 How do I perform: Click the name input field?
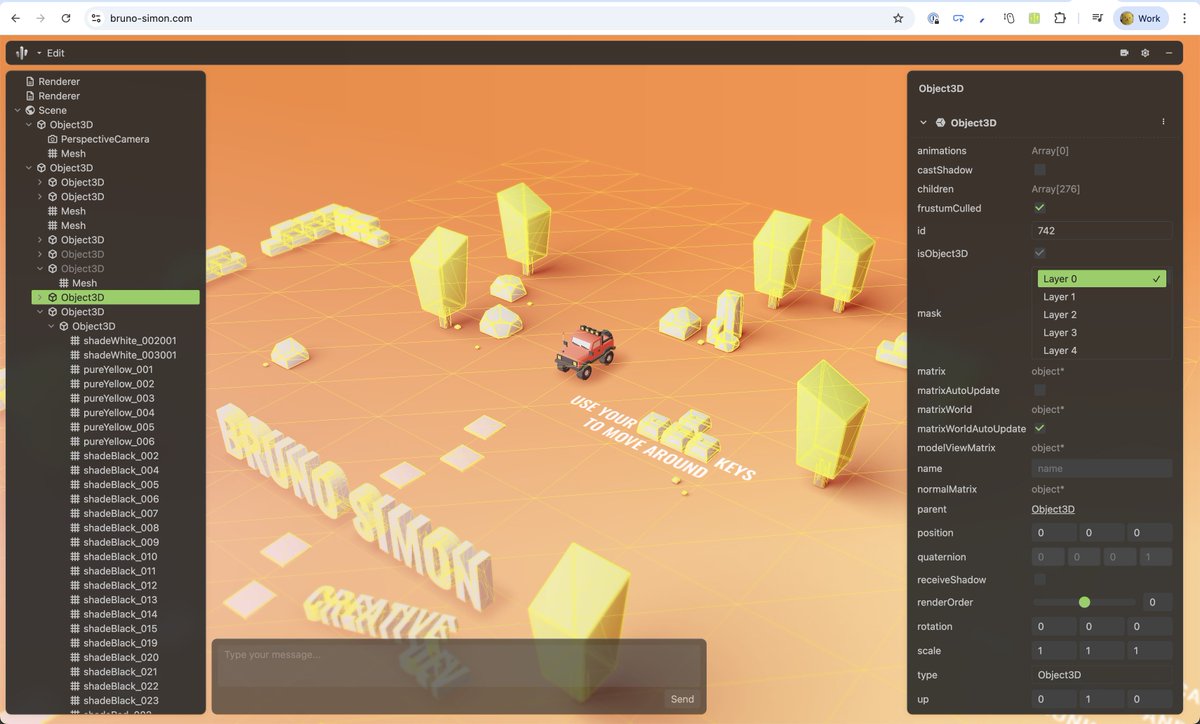click(1102, 468)
